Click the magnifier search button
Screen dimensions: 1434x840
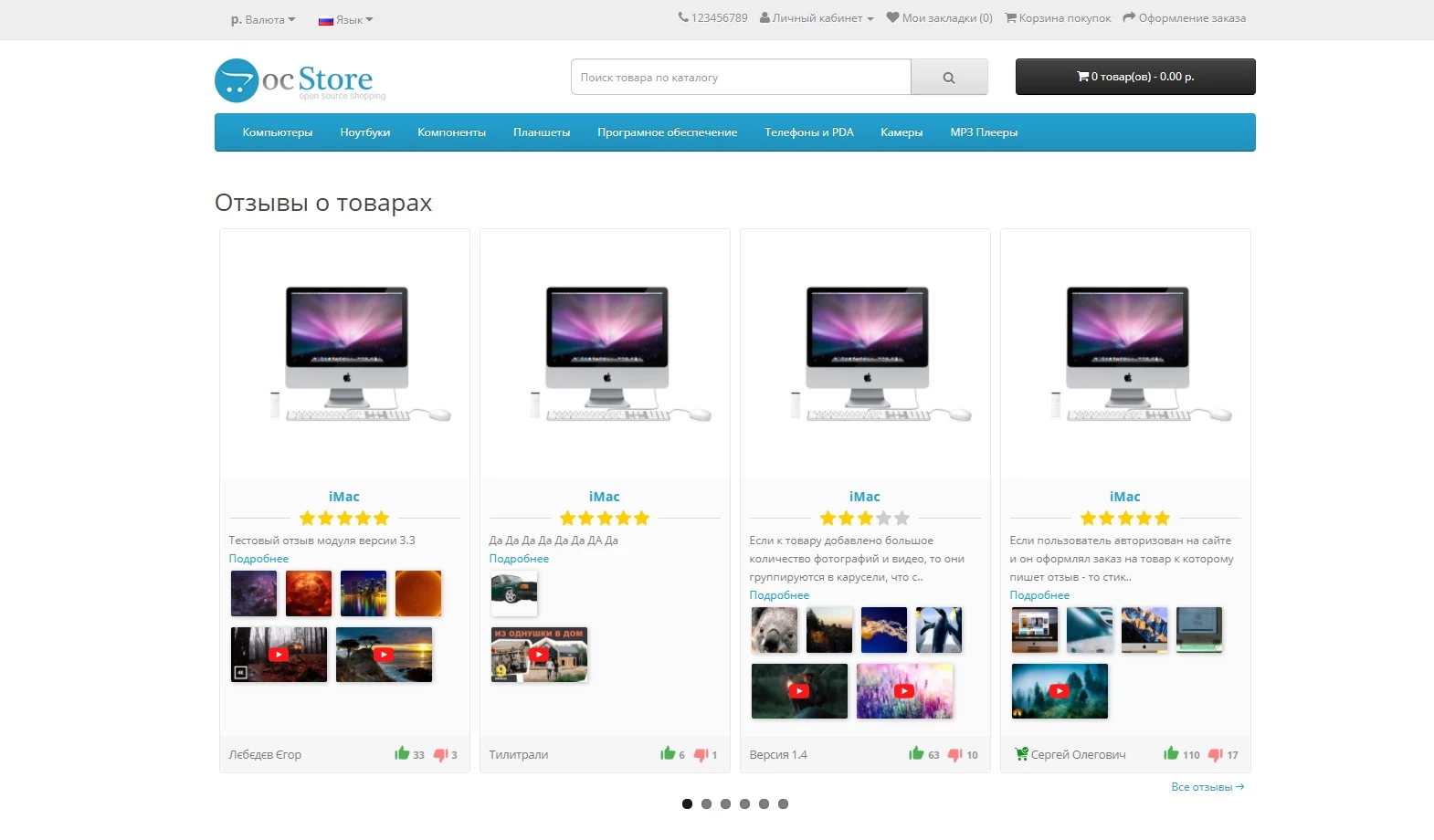click(949, 78)
